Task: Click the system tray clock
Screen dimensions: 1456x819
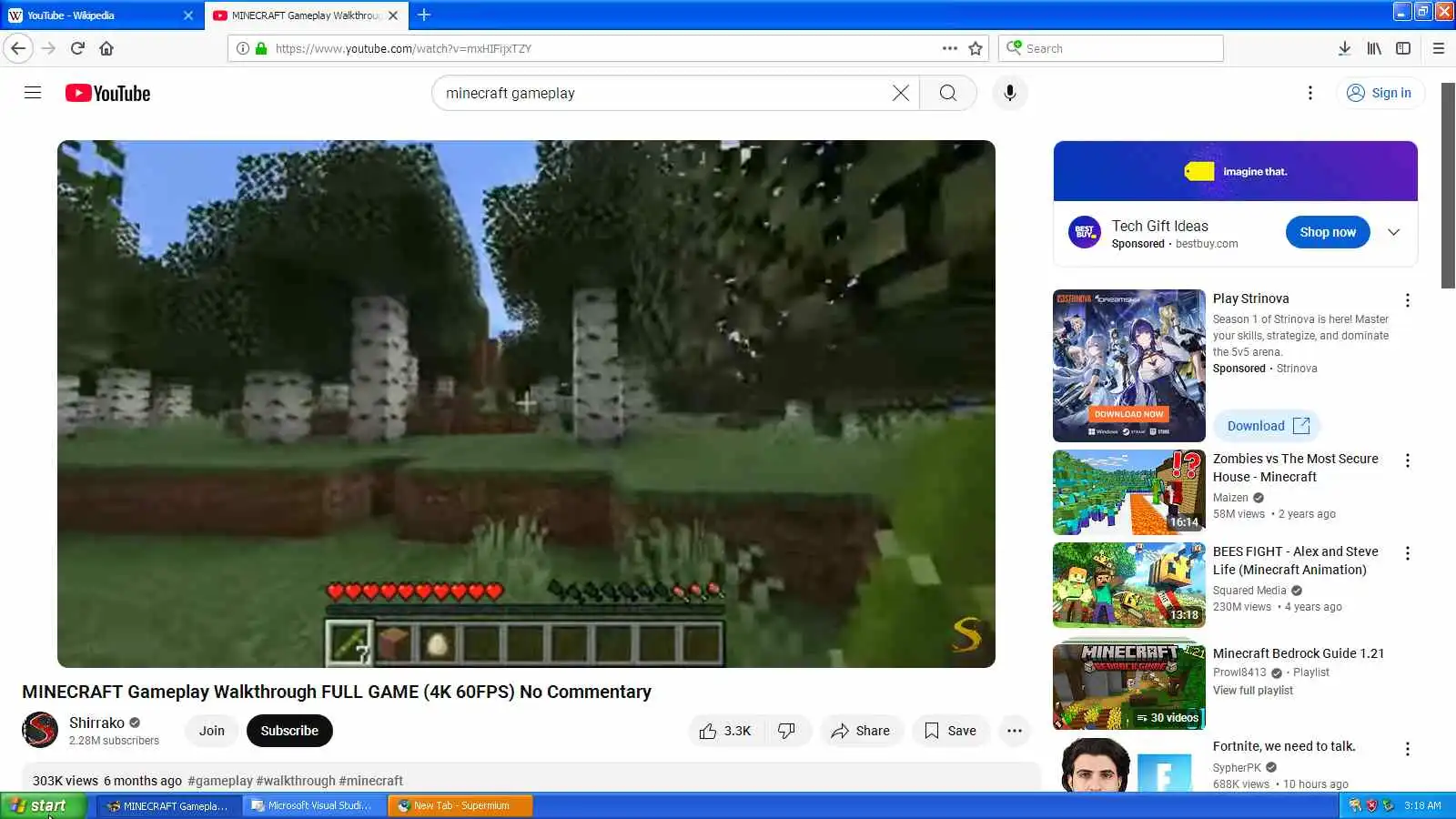Action: (x=1422, y=805)
